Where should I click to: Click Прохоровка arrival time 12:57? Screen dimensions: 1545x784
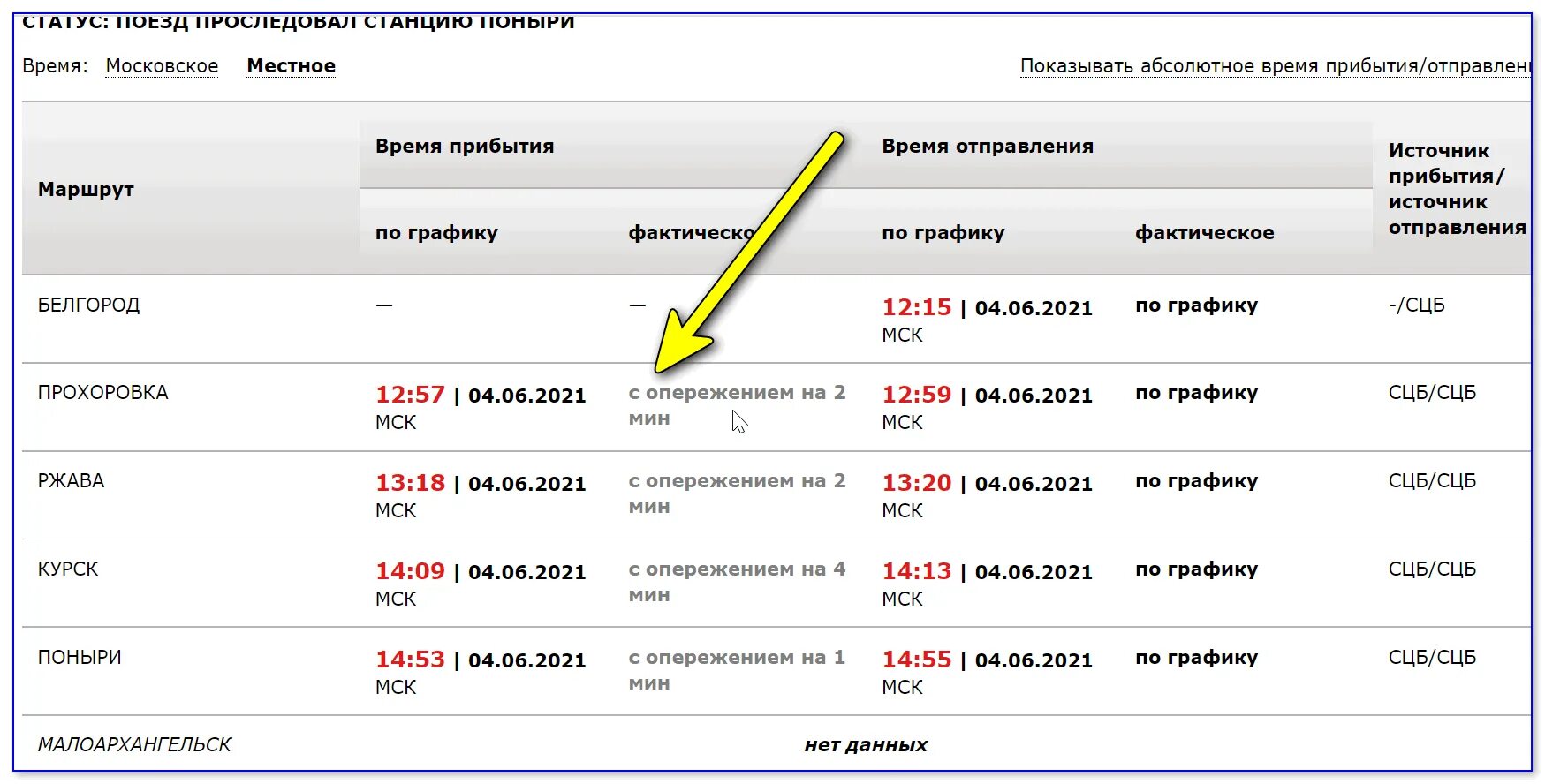pos(410,395)
